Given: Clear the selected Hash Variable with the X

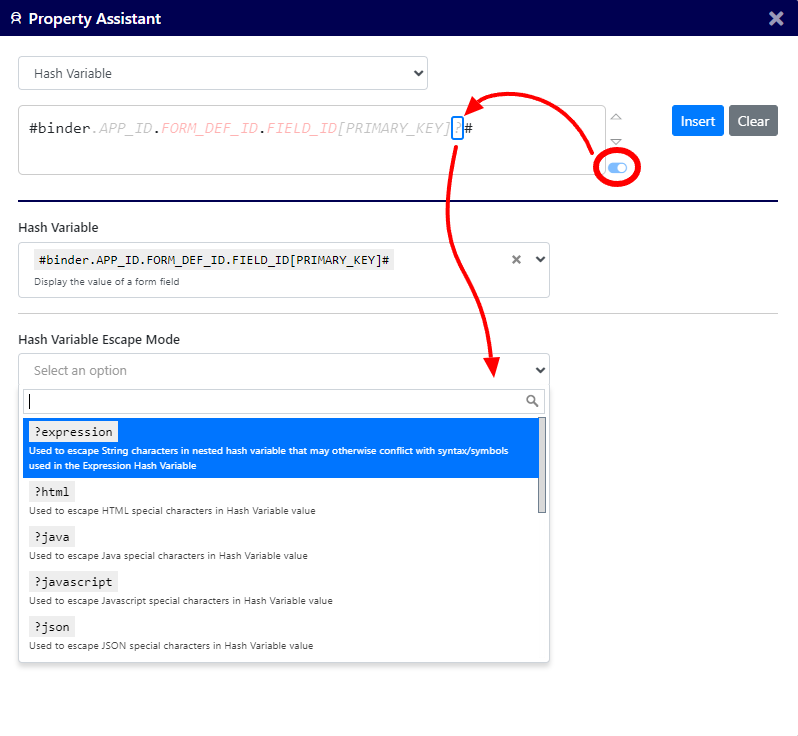Looking at the screenshot, I should tap(516, 260).
